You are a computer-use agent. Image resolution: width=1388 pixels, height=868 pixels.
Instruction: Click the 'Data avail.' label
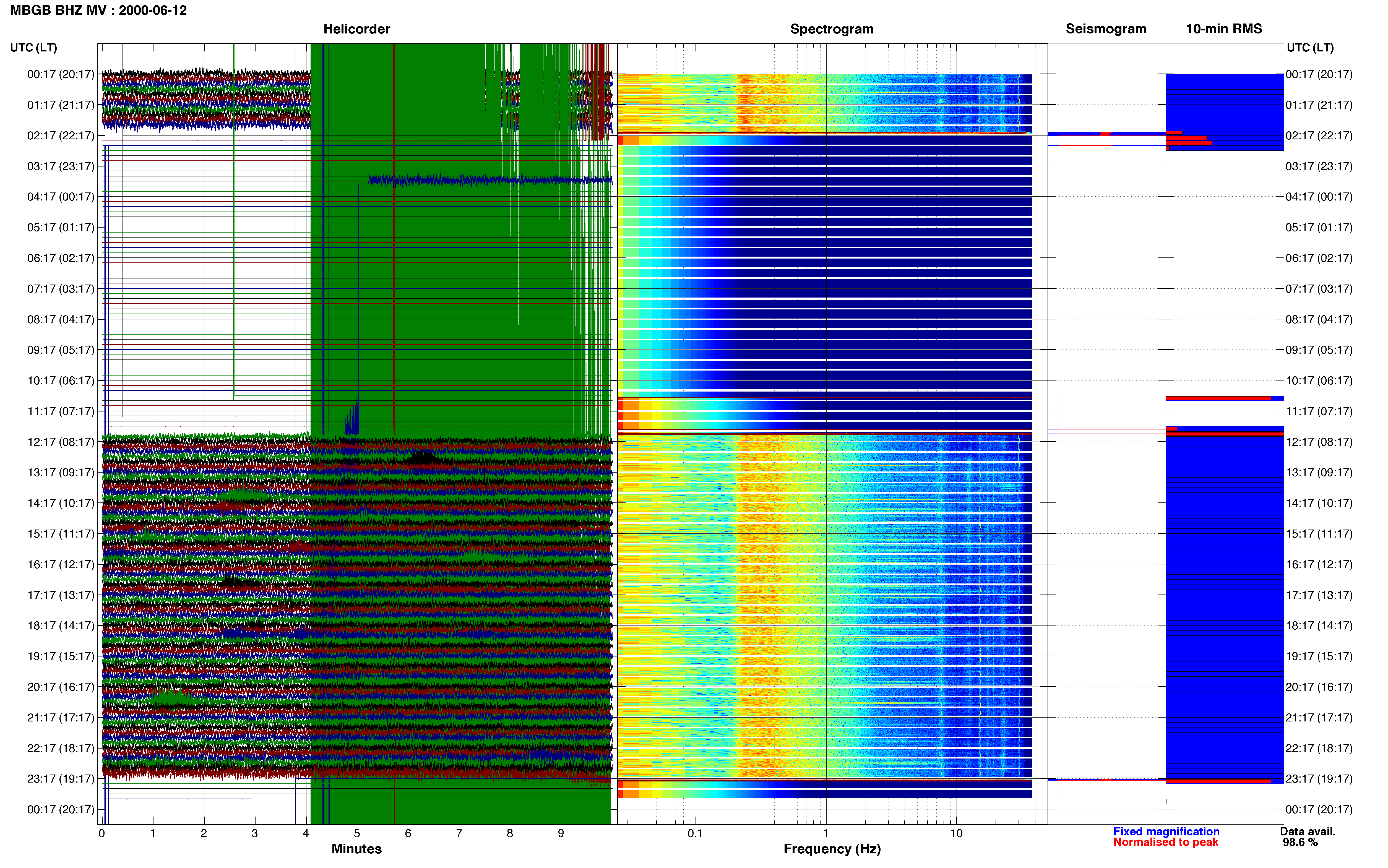tap(1308, 831)
